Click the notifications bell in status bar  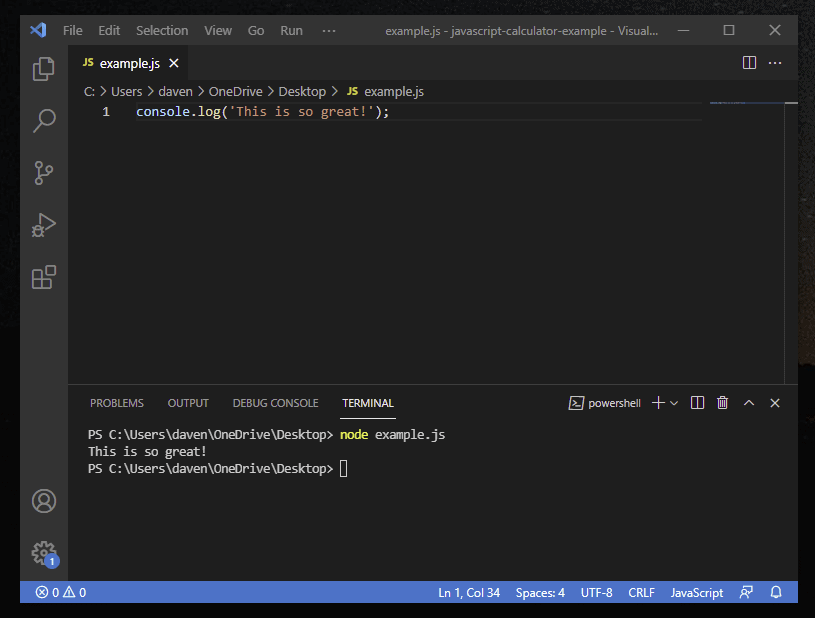click(x=776, y=592)
